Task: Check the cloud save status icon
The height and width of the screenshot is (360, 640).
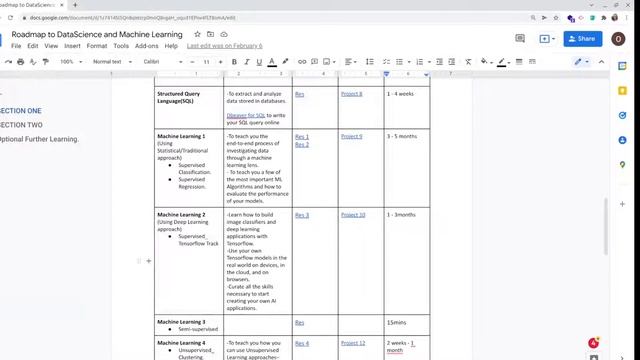Action: click(224, 34)
